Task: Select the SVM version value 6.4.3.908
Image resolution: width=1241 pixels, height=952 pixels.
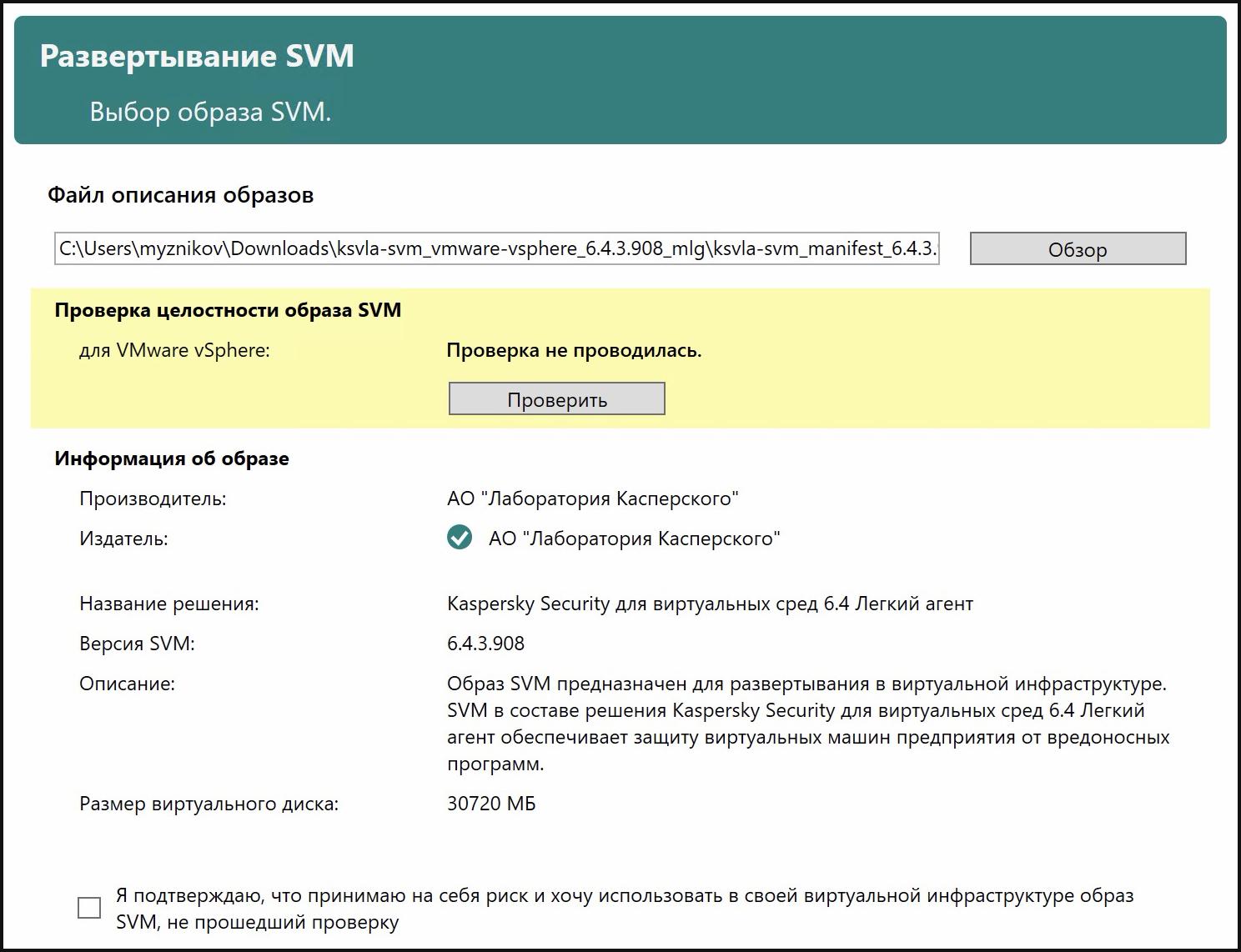Action: click(x=486, y=644)
